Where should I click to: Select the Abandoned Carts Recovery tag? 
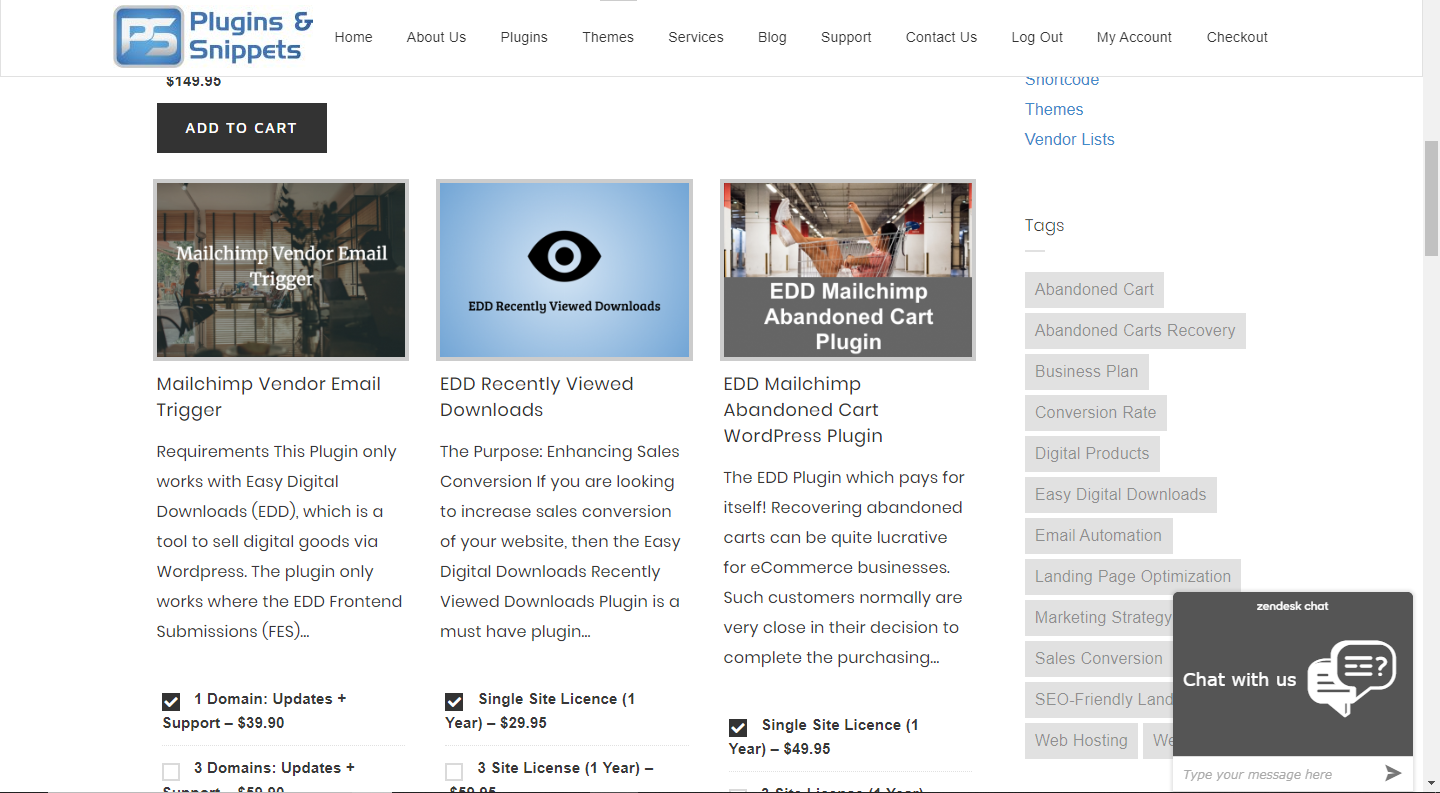pyautogui.click(x=1135, y=331)
